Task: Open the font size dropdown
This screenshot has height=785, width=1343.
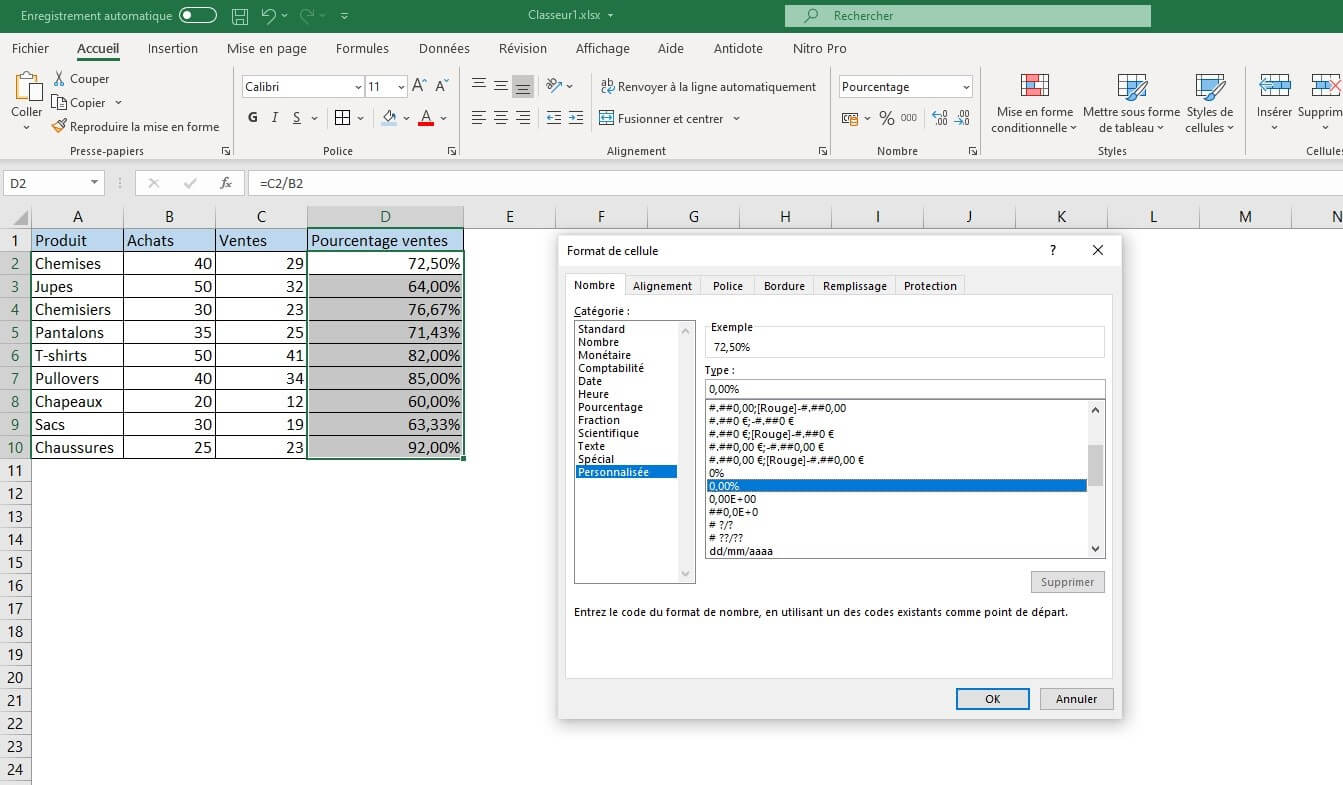Action: click(400, 86)
